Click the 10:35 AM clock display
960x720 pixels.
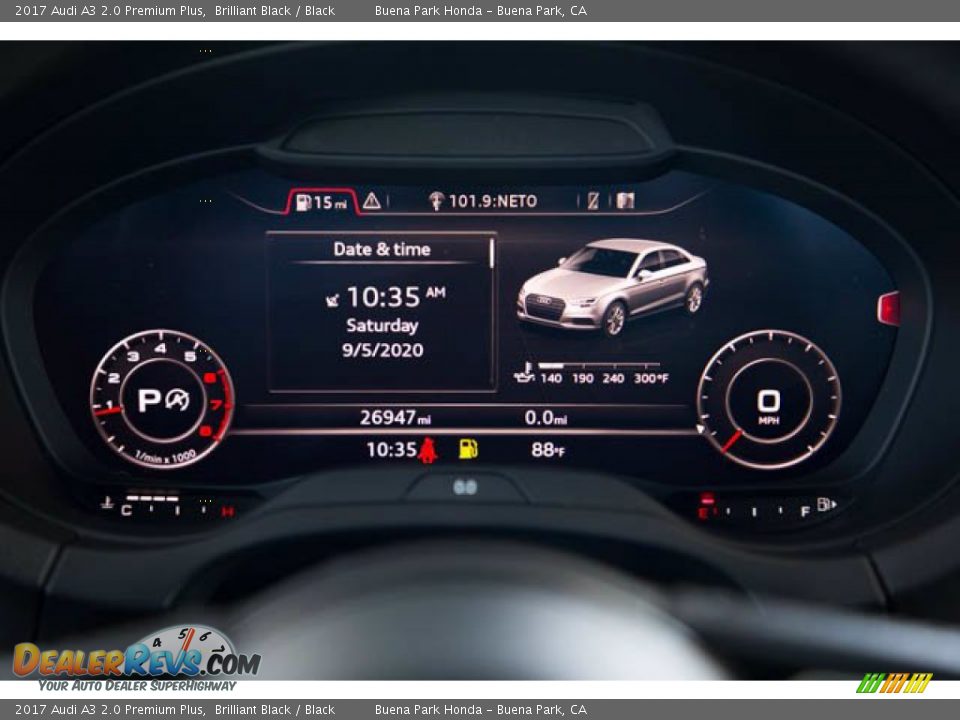point(396,297)
